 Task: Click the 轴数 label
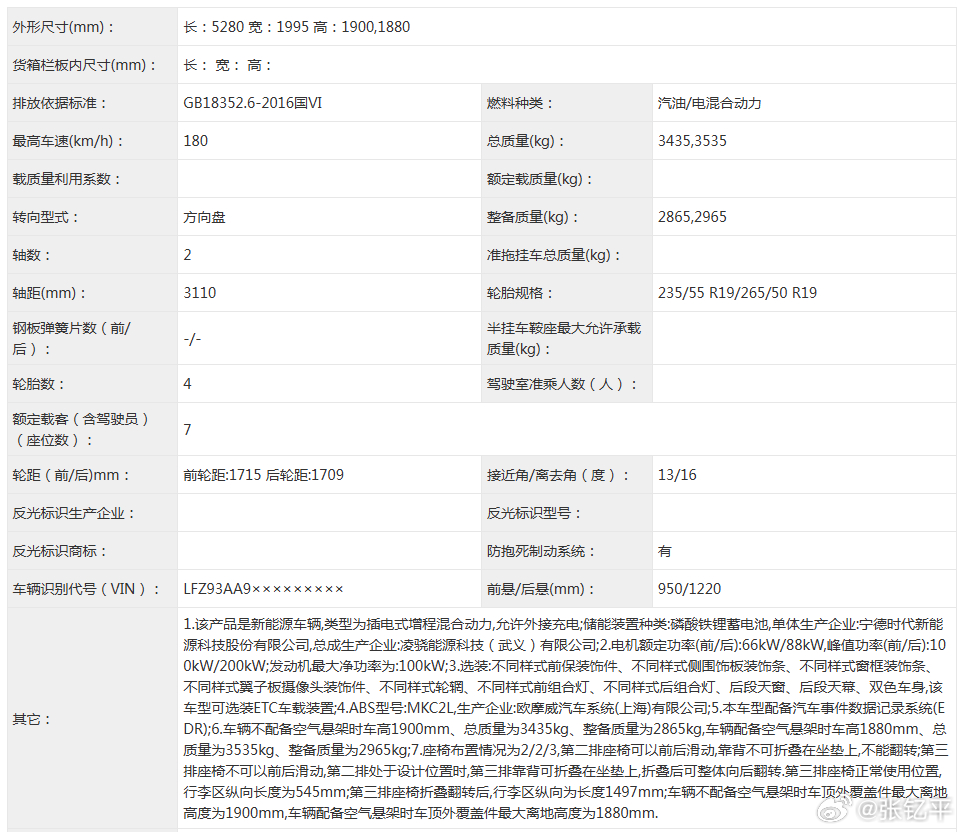31,255
